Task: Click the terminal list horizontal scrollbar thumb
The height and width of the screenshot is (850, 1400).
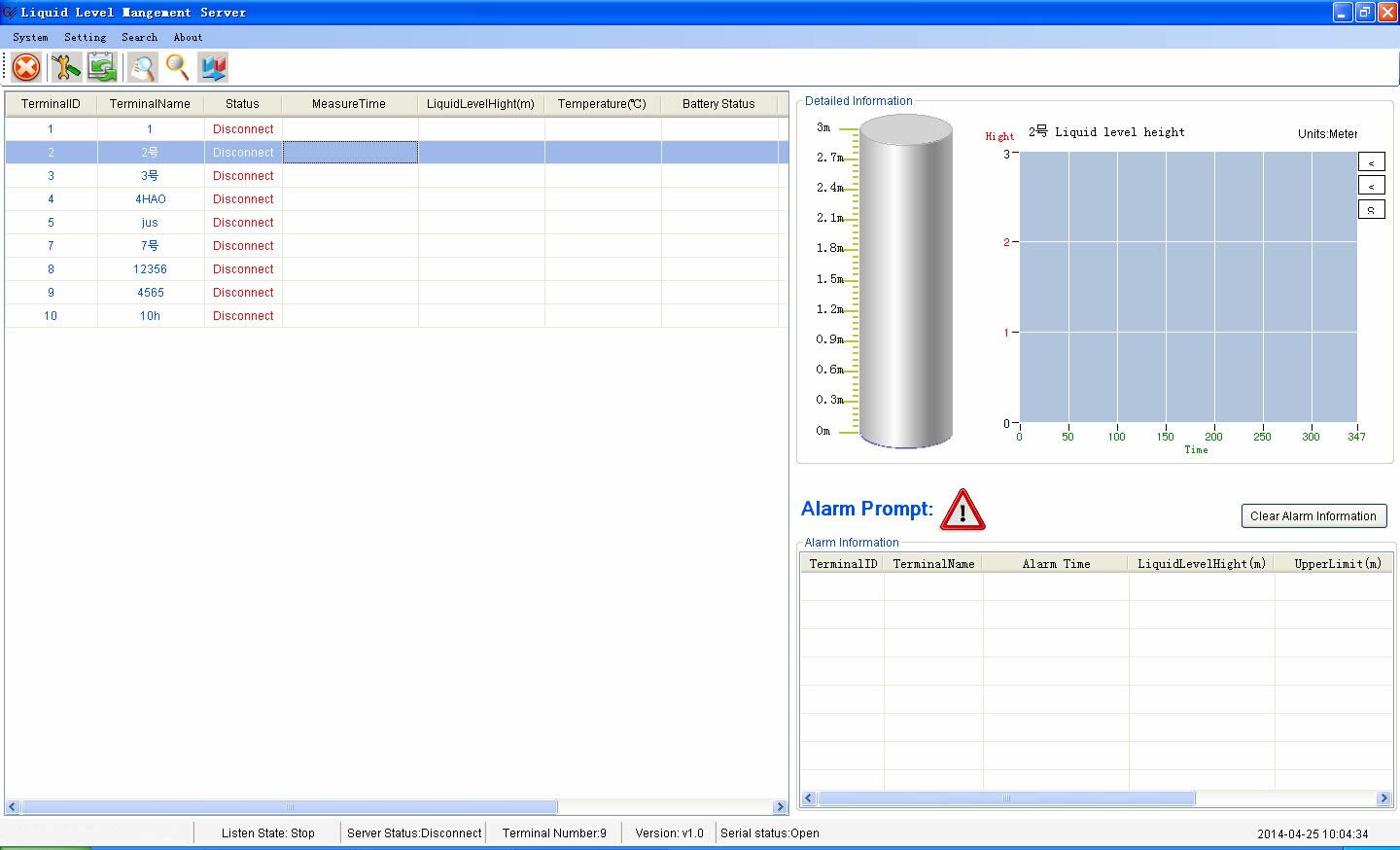Action: [289, 807]
